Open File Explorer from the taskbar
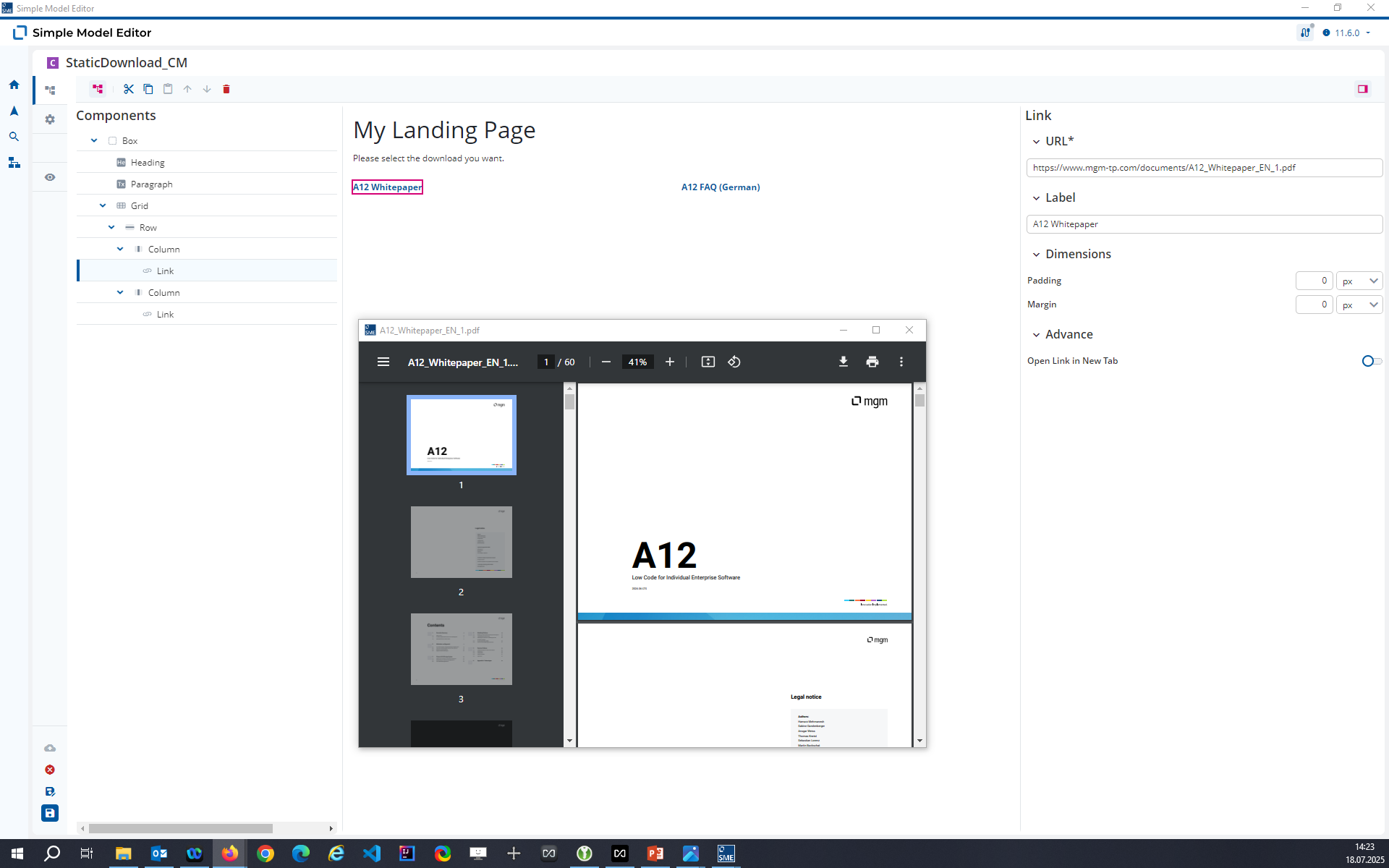The width and height of the screenshot is (1389, 868). [123, 854]
